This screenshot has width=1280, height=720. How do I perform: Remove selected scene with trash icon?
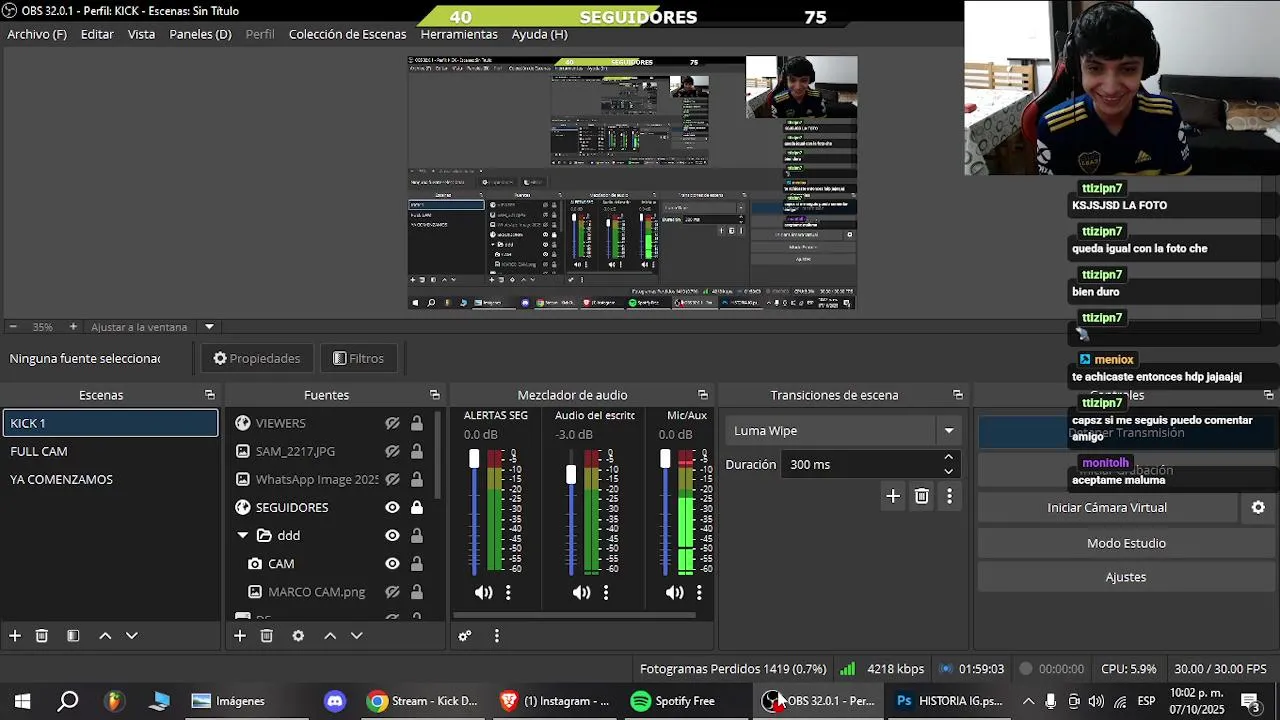(42, 636)
